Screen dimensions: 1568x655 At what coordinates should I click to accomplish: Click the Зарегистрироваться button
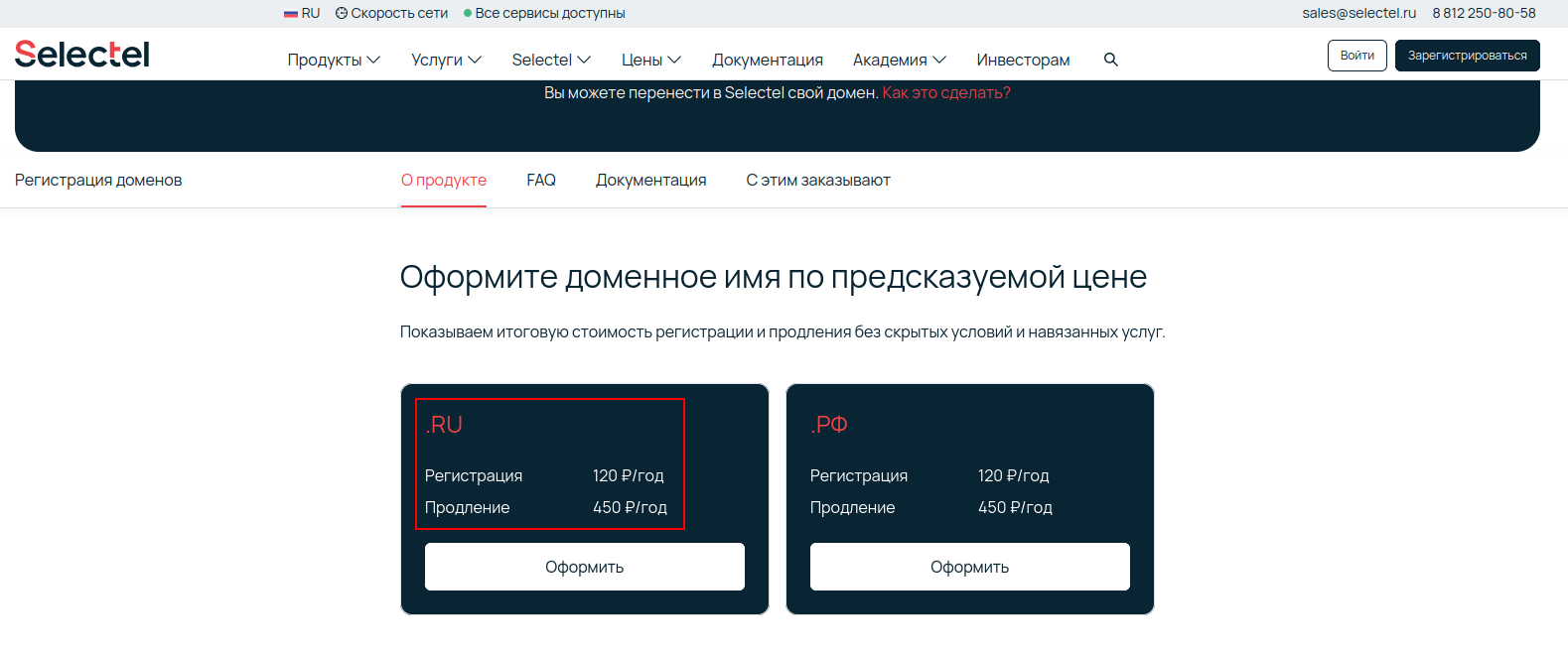tap(1468, 56)
